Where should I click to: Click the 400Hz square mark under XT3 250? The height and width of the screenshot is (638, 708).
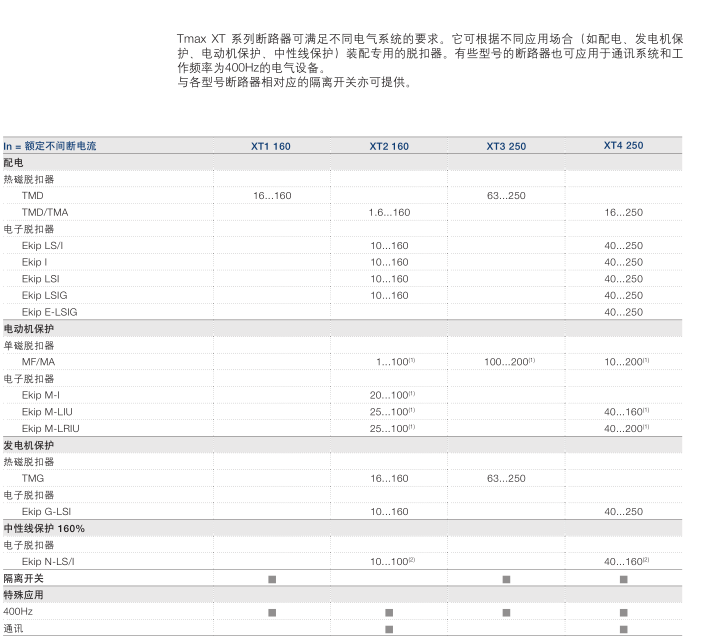(x=506, y=613)
